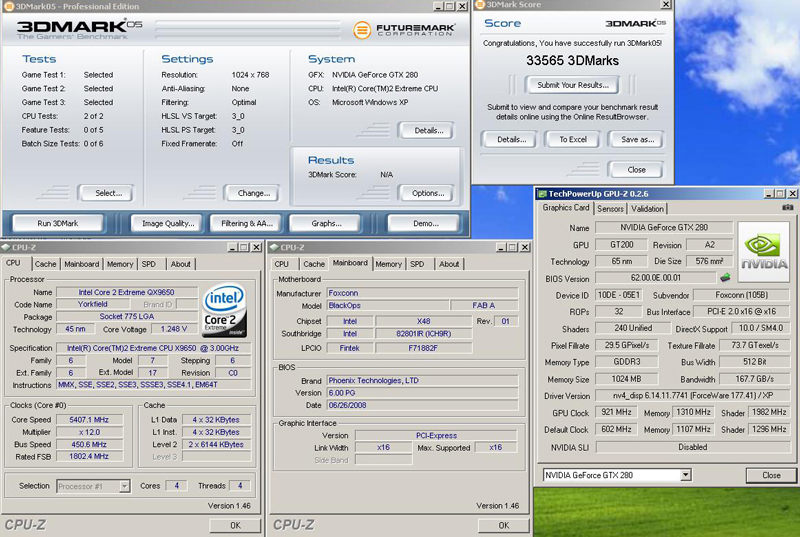This screenshot has width=800, height=537.
Task: Click the left CPU-Z window title icon
Action: [x=6, y=247]
